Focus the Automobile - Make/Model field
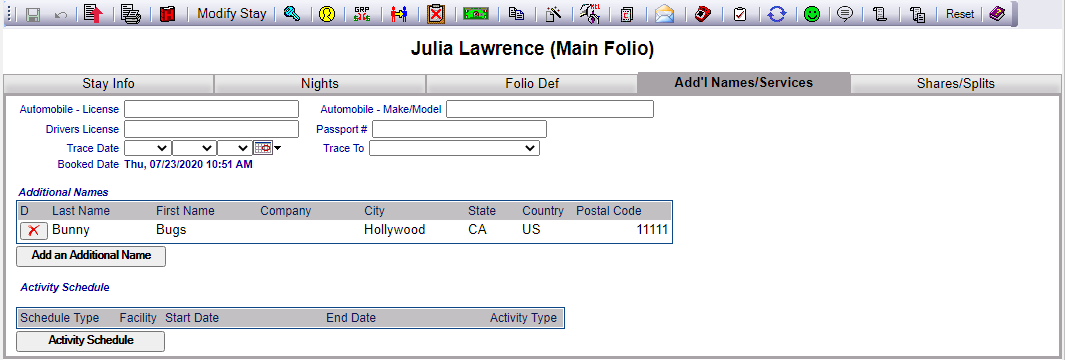Screen dimensions: 1065x360 click(550, 109)
